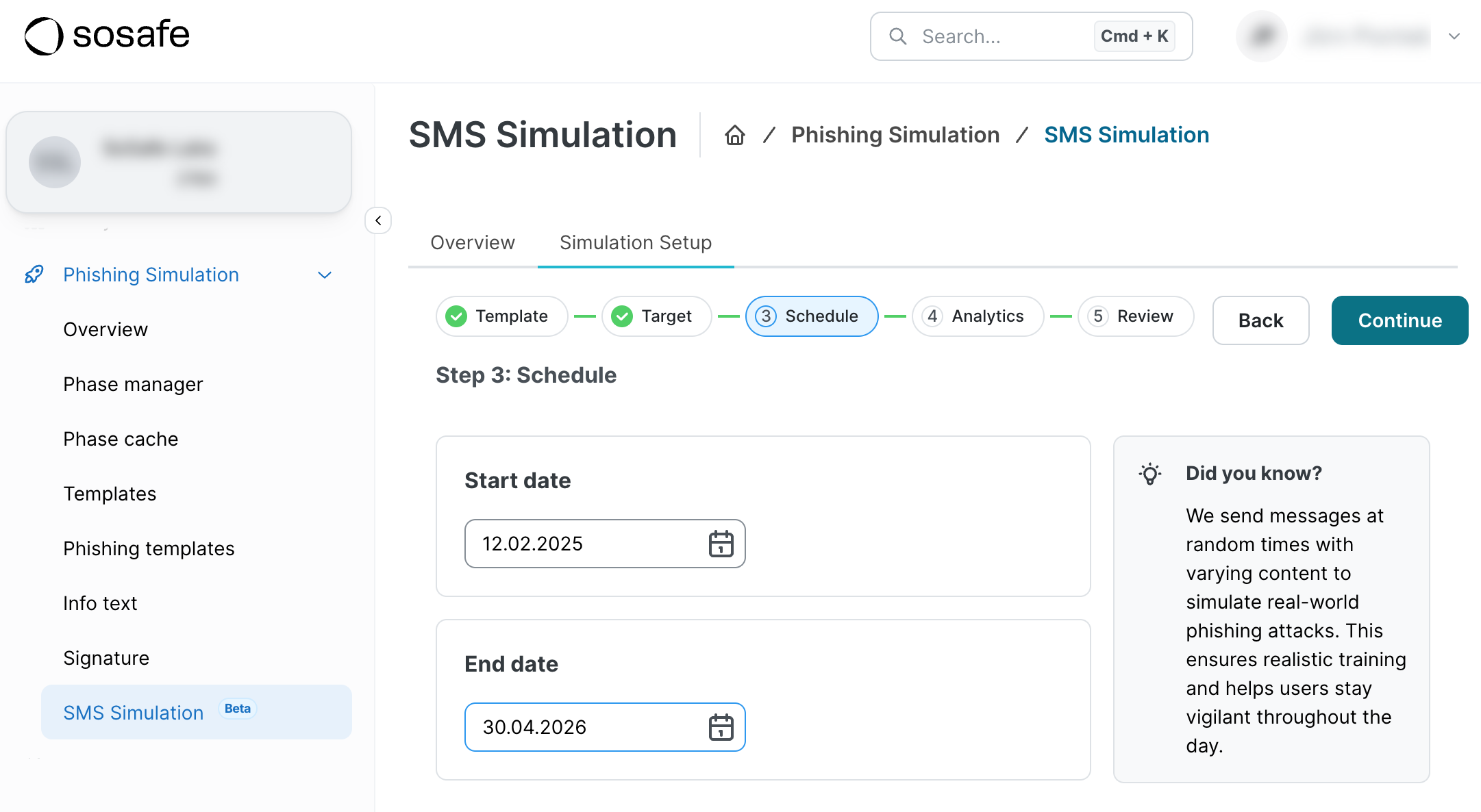Viewport: 1481px width, 812px height.
Task: Click the user avatar in the top bar
Action: click(x=1260, y=36)
